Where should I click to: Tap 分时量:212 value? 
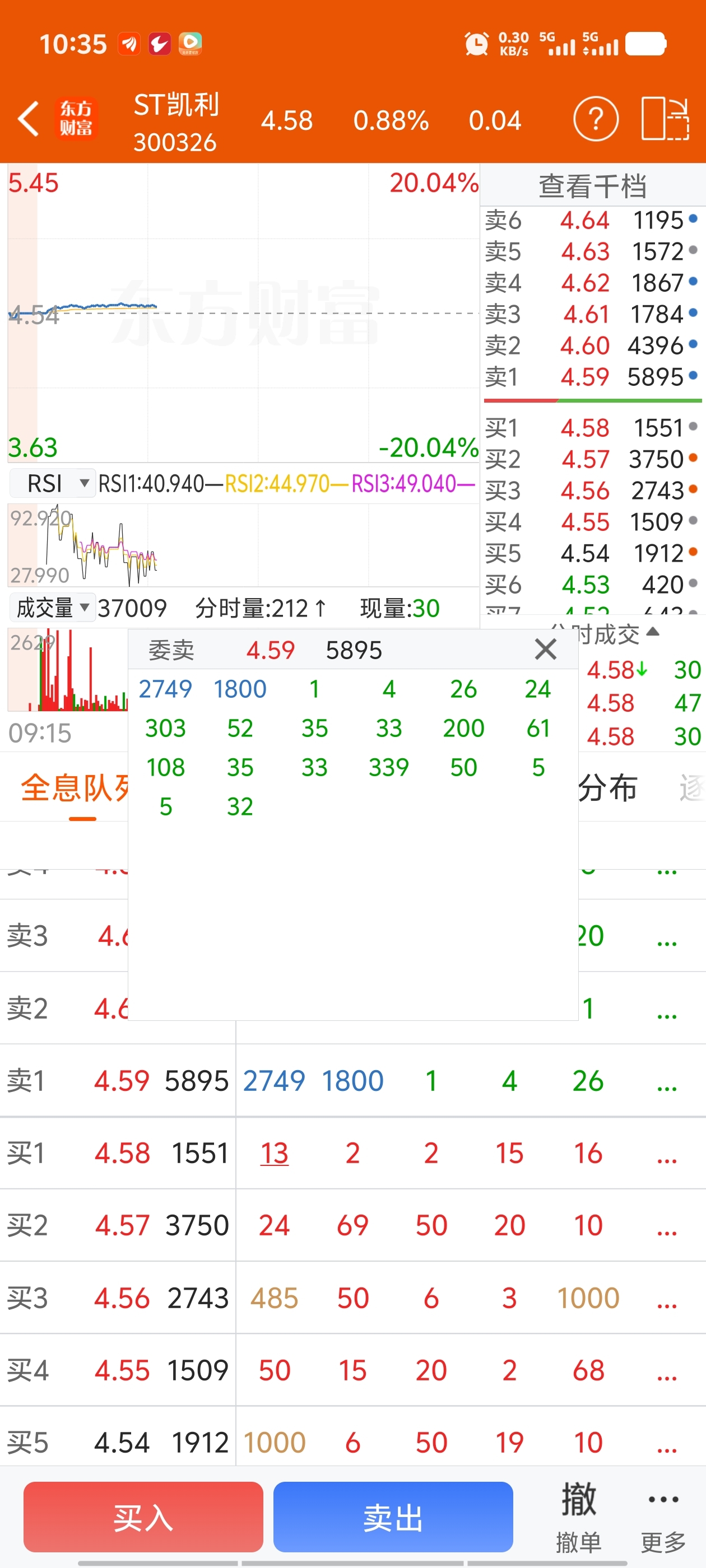coord(261,608)
